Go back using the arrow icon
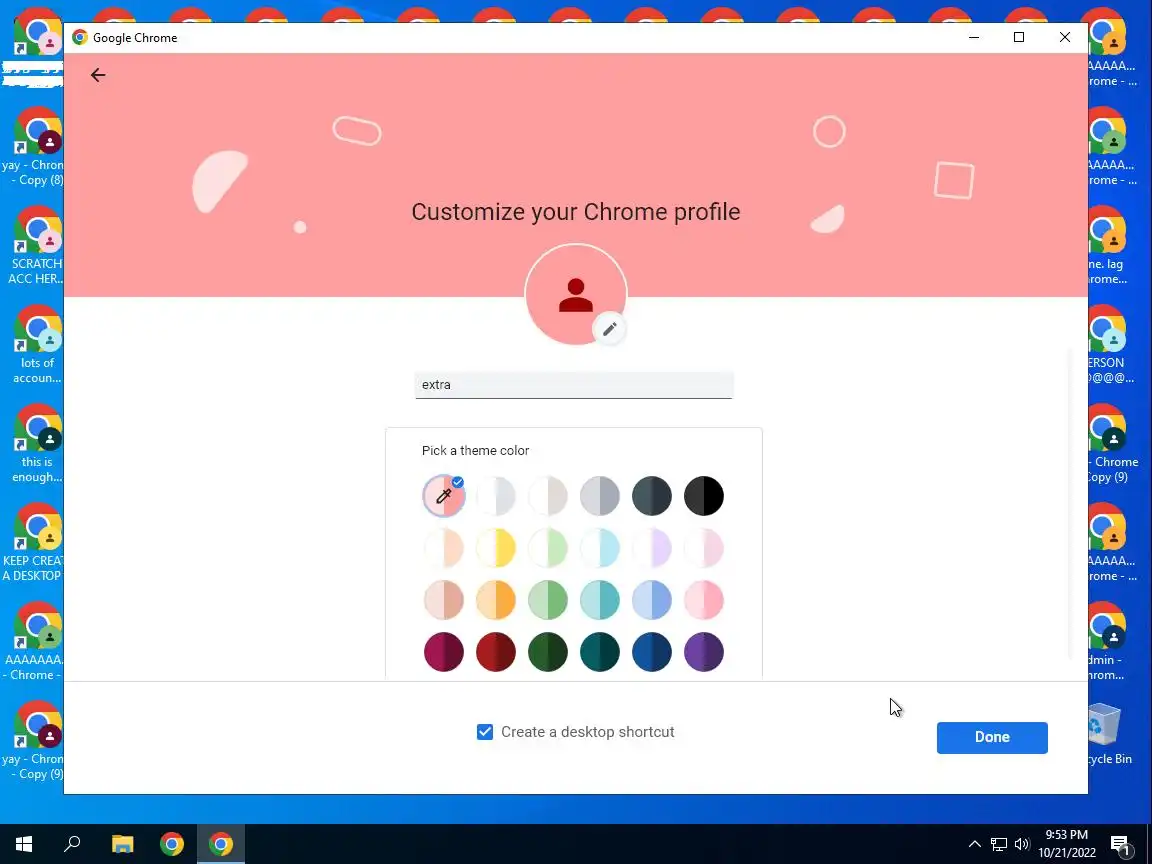Screen dimensions: 1152x864 coord(98,75)
